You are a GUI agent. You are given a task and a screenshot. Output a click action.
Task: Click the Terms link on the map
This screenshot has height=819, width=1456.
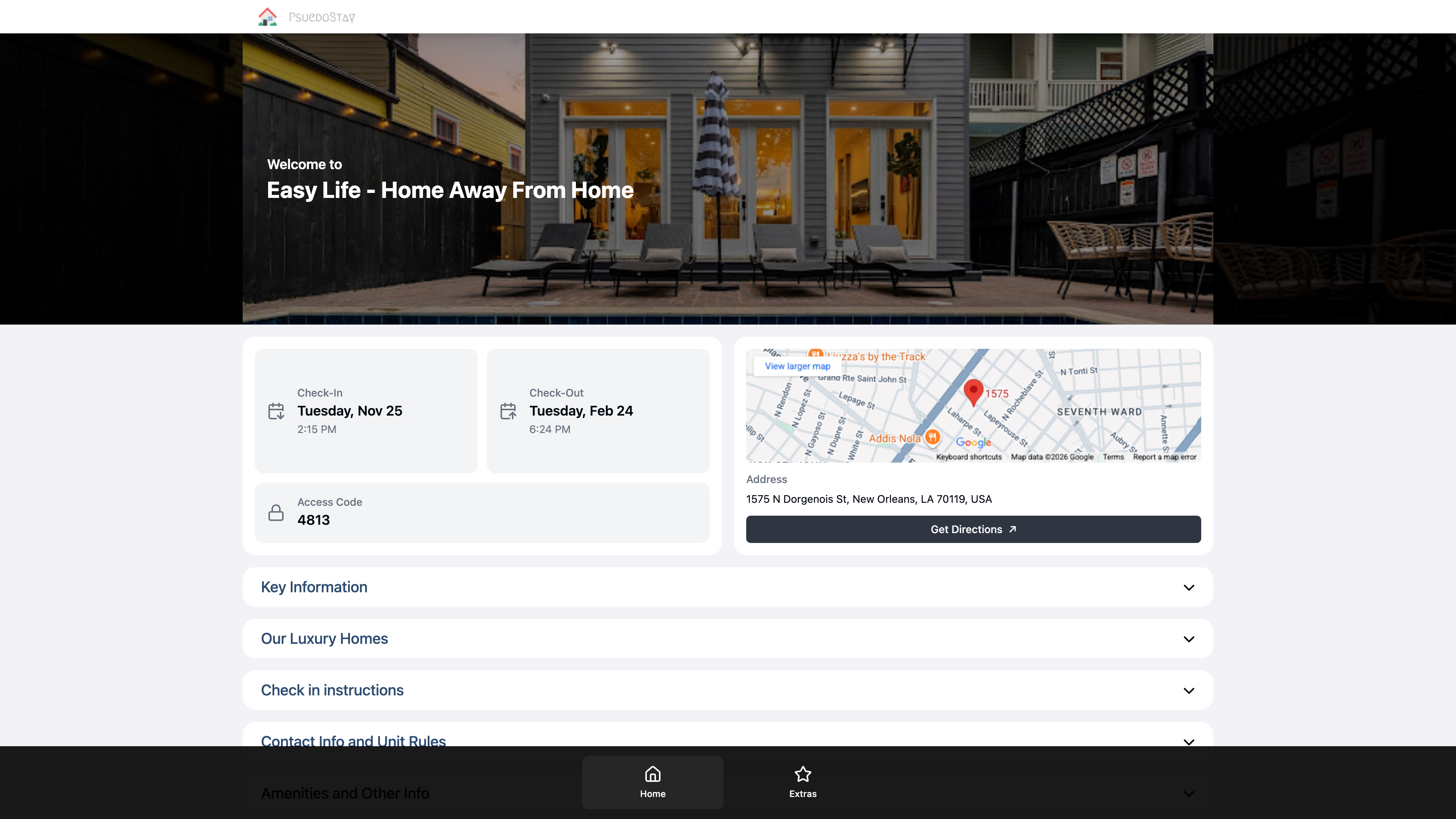[x=1113, y=457]
